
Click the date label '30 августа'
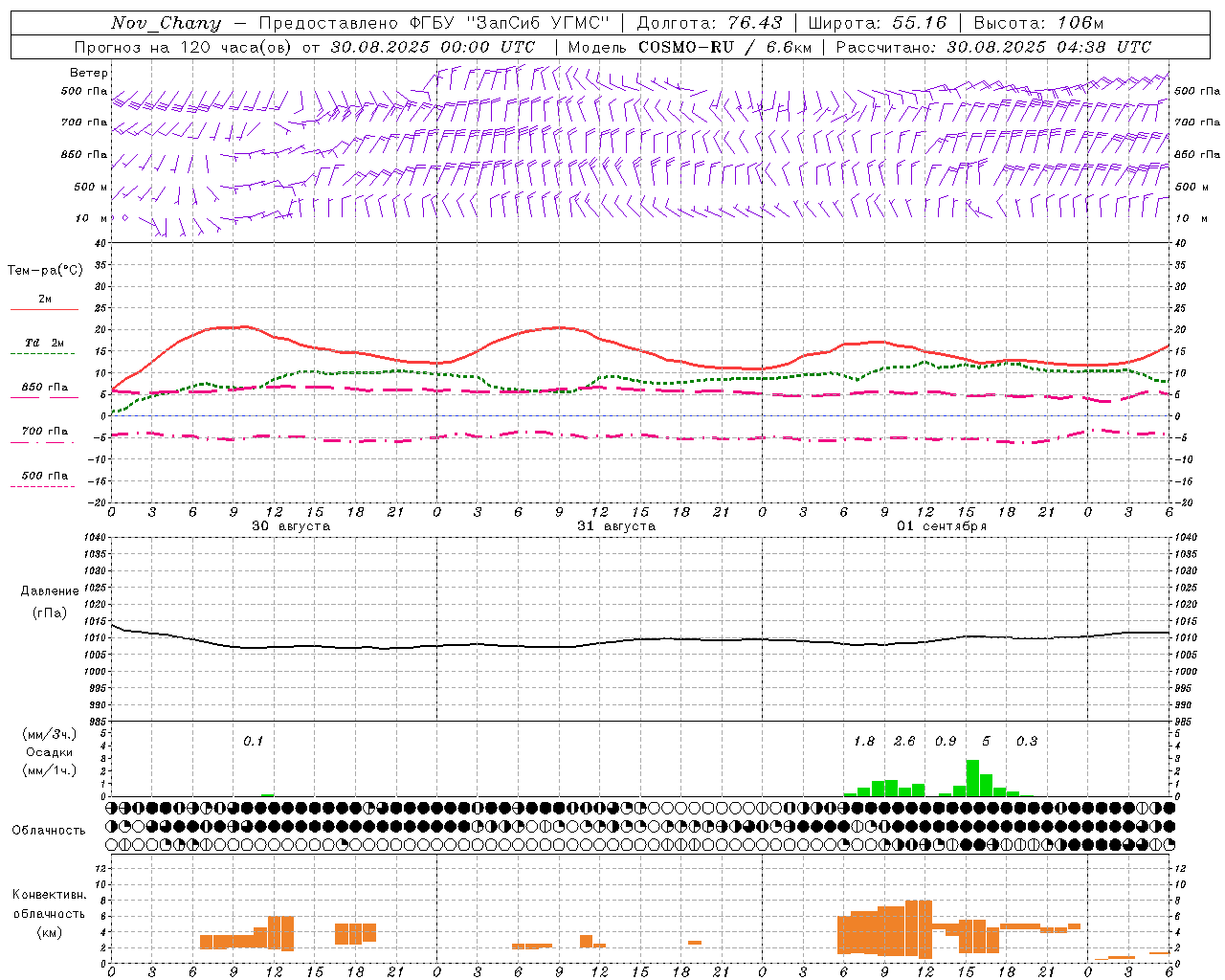(x=291, y=526)
